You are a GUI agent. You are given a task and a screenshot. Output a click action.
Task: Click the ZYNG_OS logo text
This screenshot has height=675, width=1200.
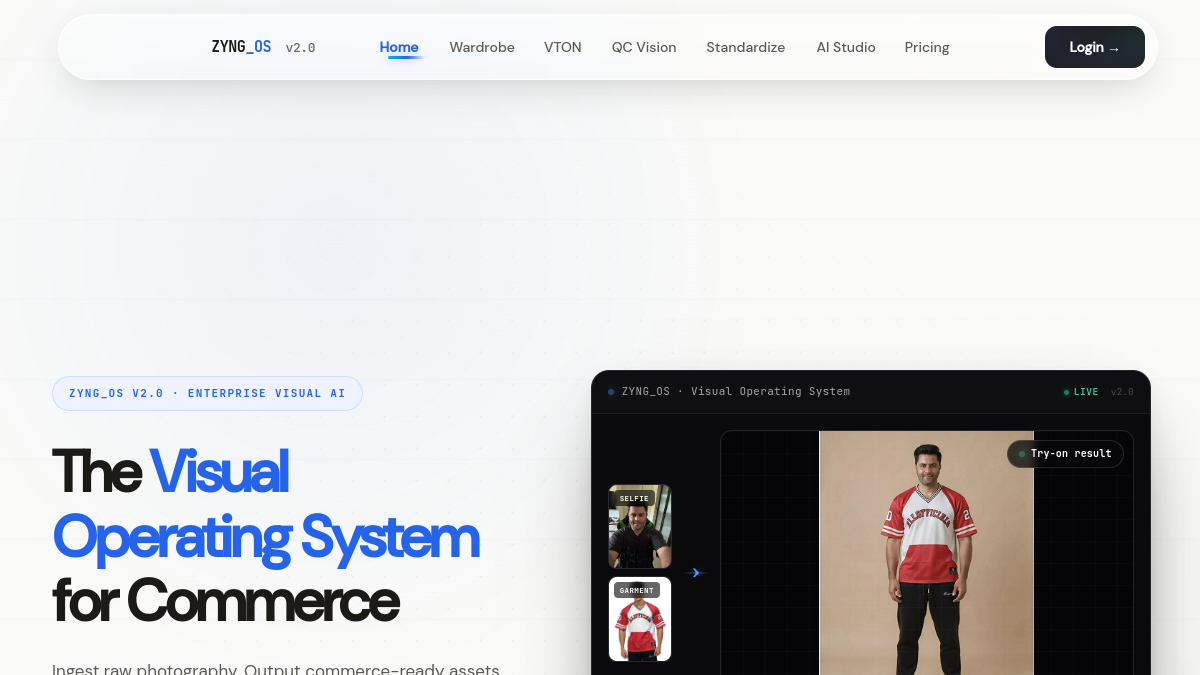(241, 47)
